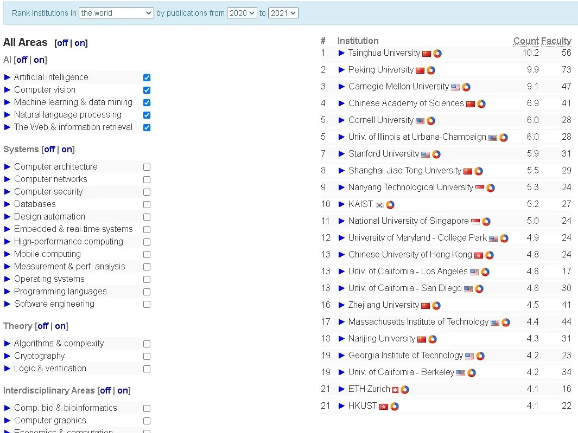Open the 2021 end year dropdown

[283, 13]
